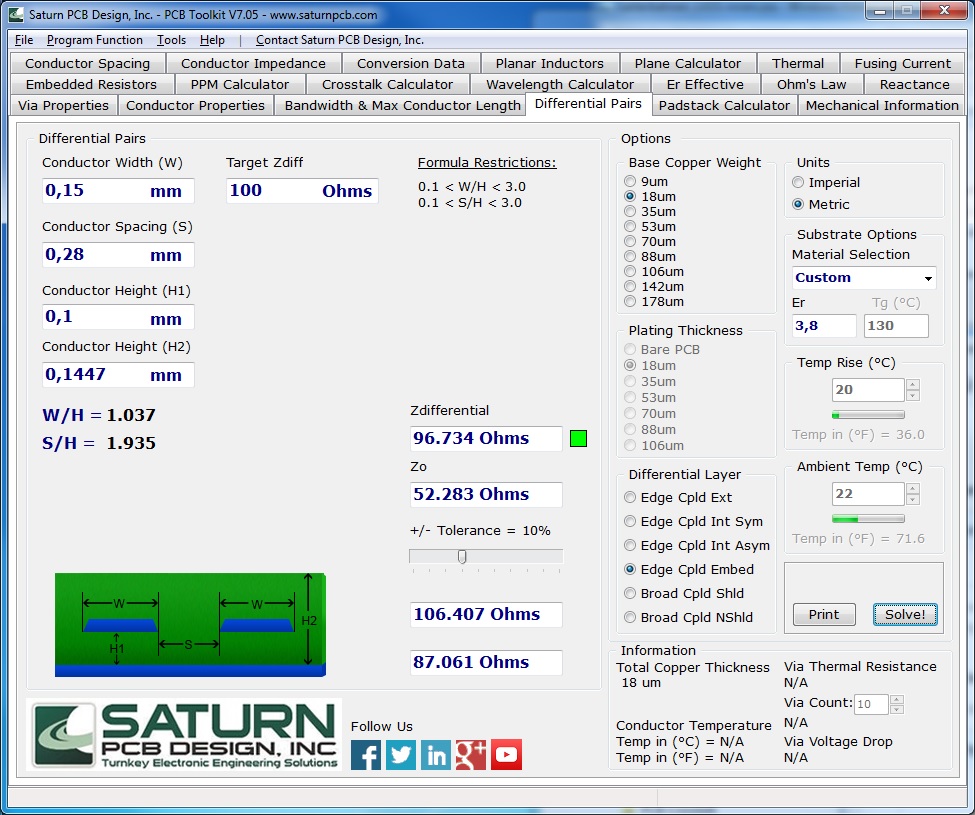Screen dimensions: 975x815
Task: Open Saturn PCB Facebook page icon
Action: pyautogui.click(x=366, y=755)
